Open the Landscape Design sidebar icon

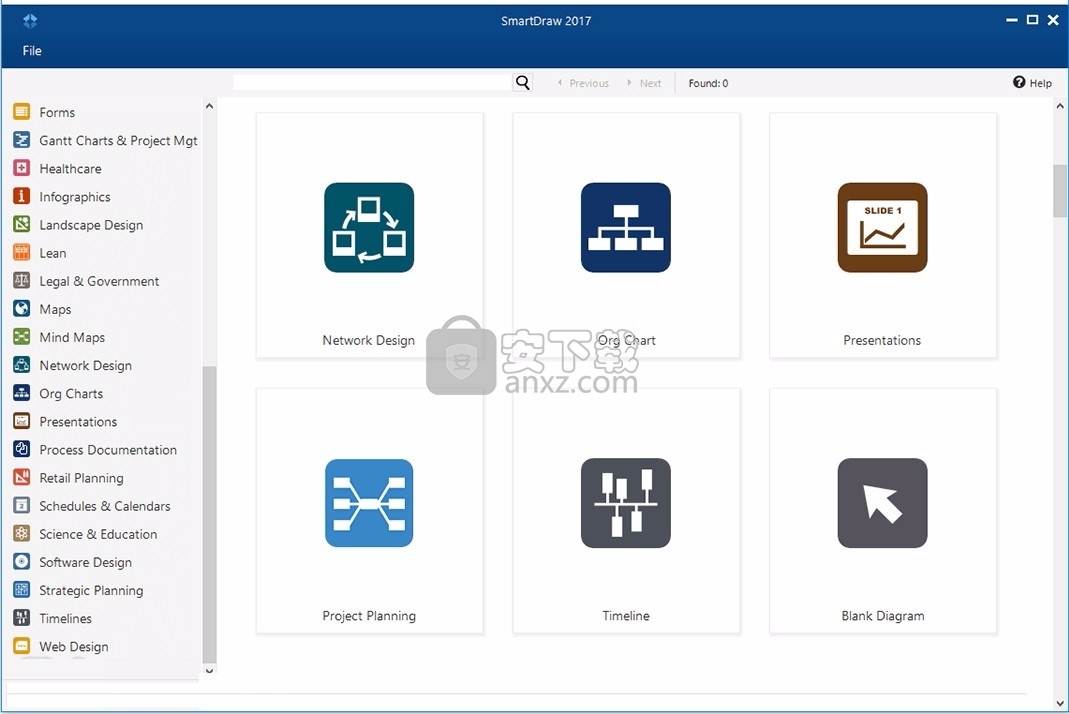tap(22, 224)
